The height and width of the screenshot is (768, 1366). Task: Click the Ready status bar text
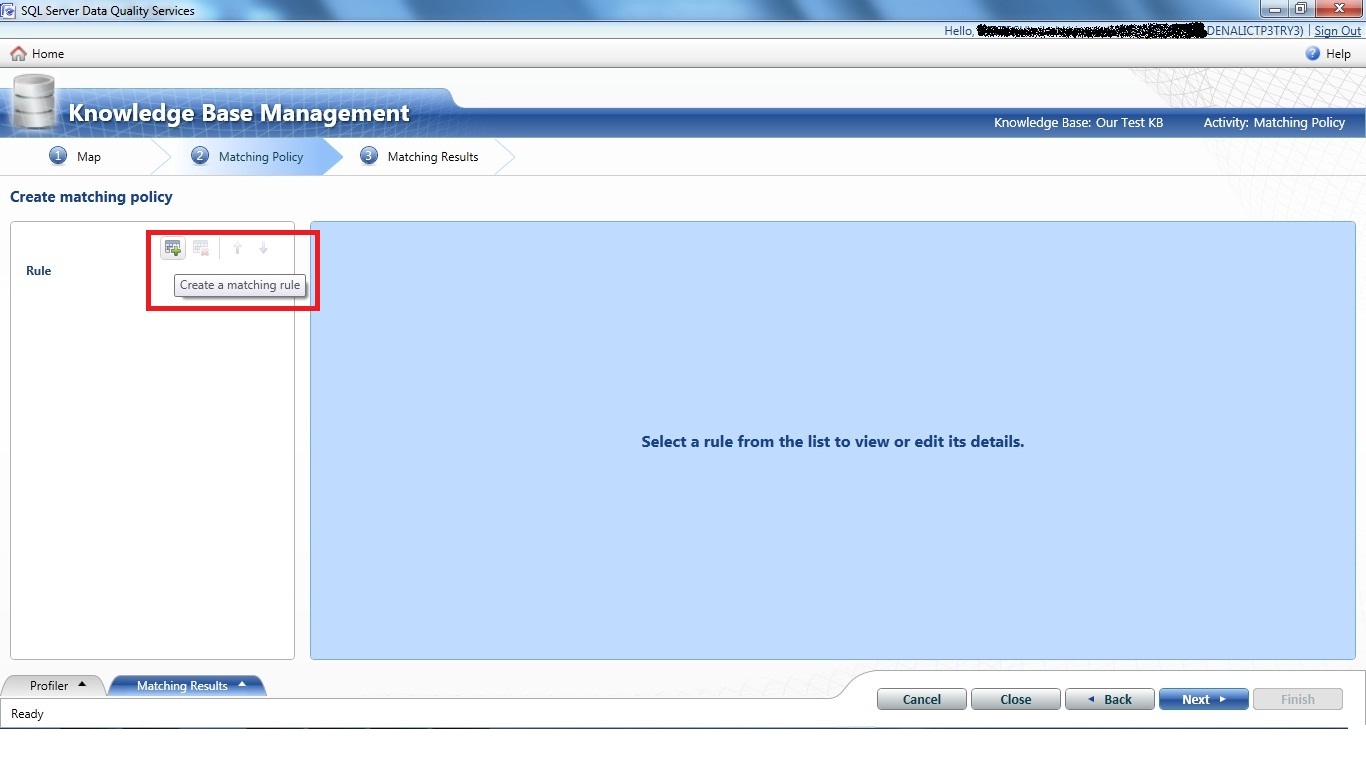(27, 714)
